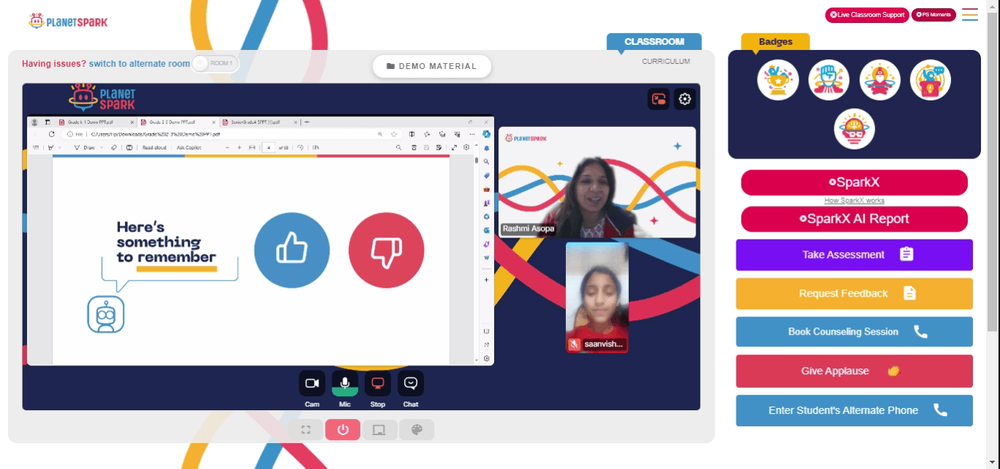Switch to the CLASSROOM tab
The width and height of the screenshot is (1000, 469).
click(654, 41)
